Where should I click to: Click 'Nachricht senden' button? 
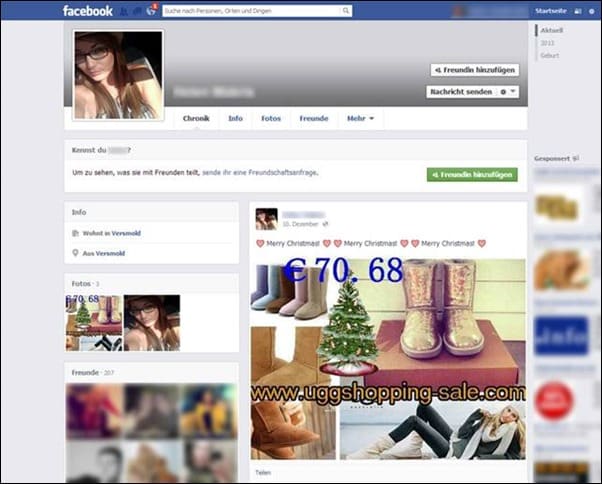click(461, 92)
